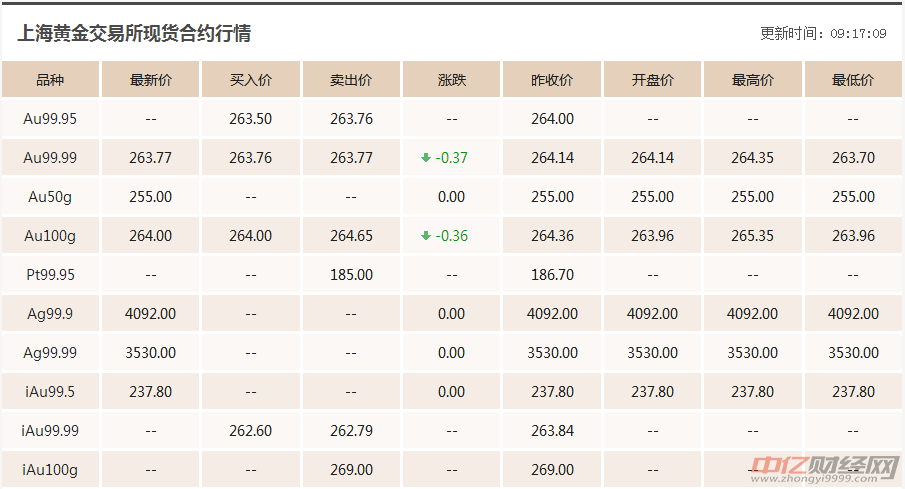
Task: Select the 品种 column header
Action: tap(50, 80)
